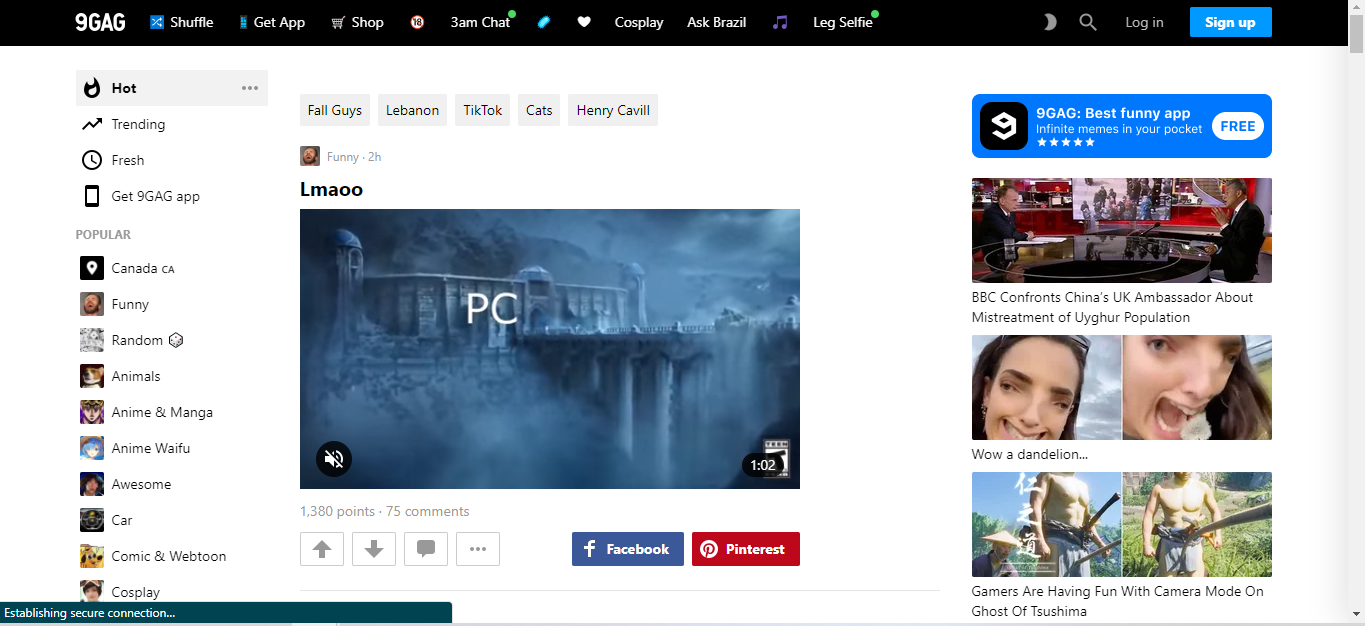Share the post on Pinterest

(x=746, y=549)
